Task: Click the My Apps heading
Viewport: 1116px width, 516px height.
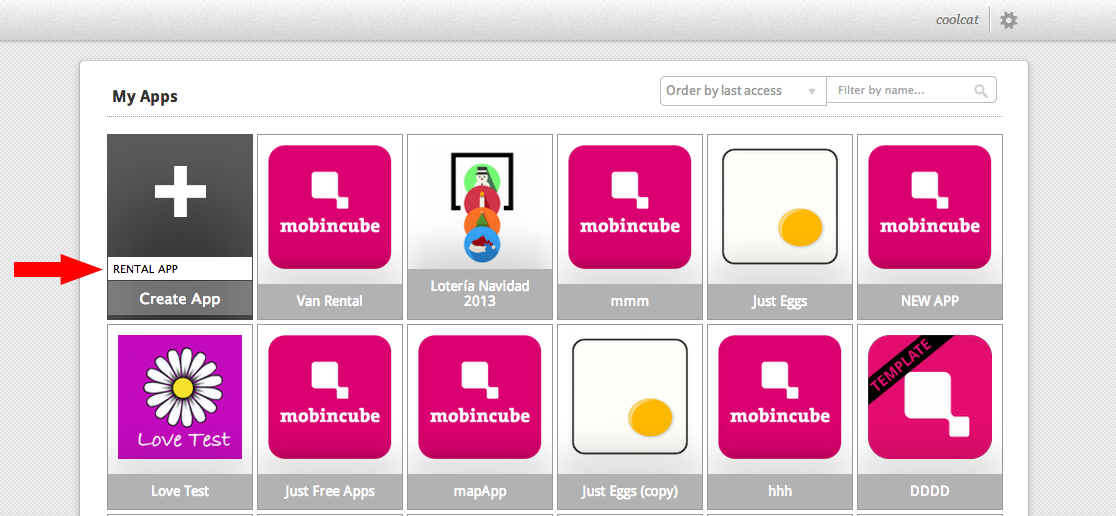Action: (x=145, y=96)
